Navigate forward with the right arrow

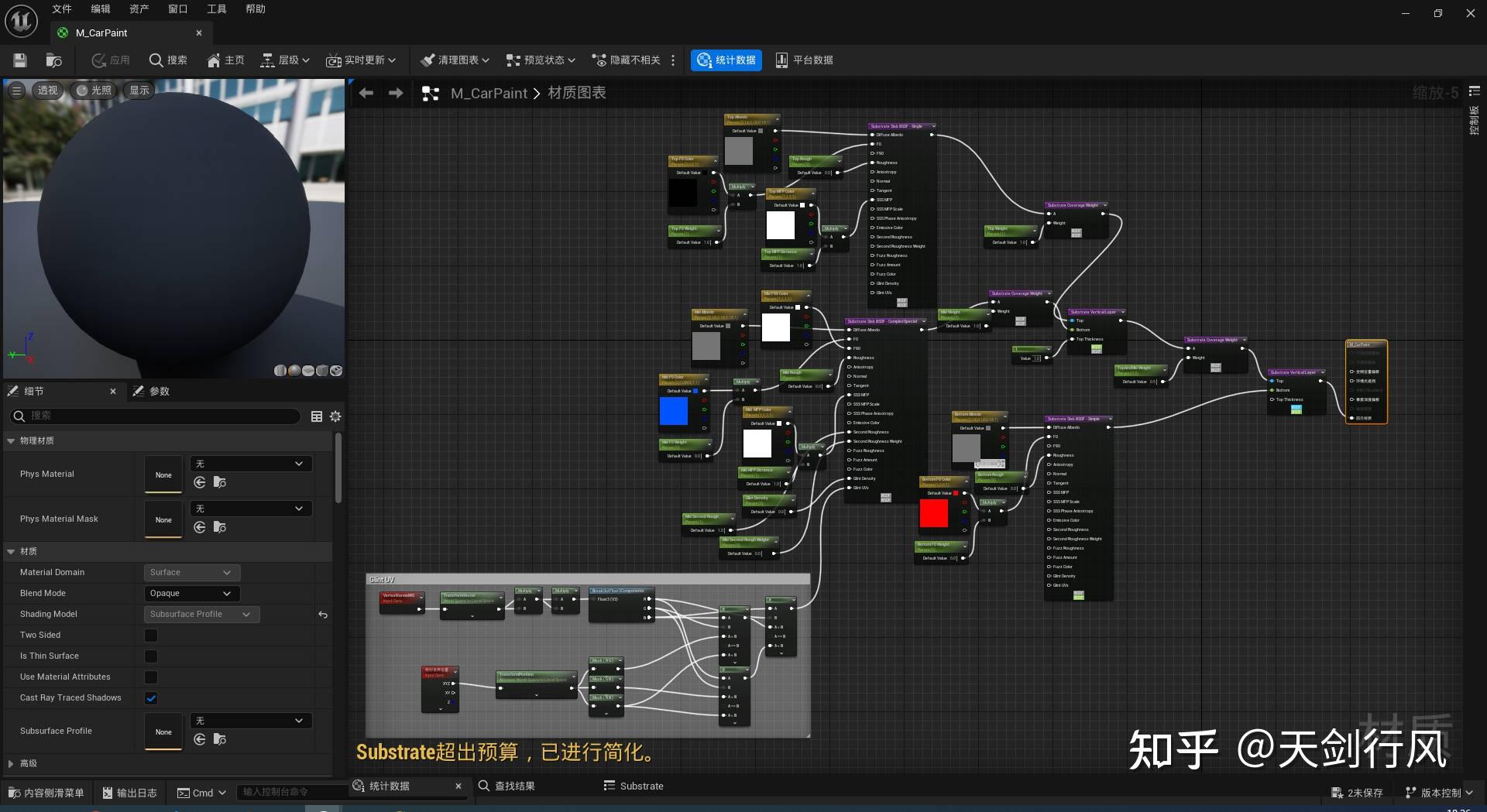pos(396,93)
